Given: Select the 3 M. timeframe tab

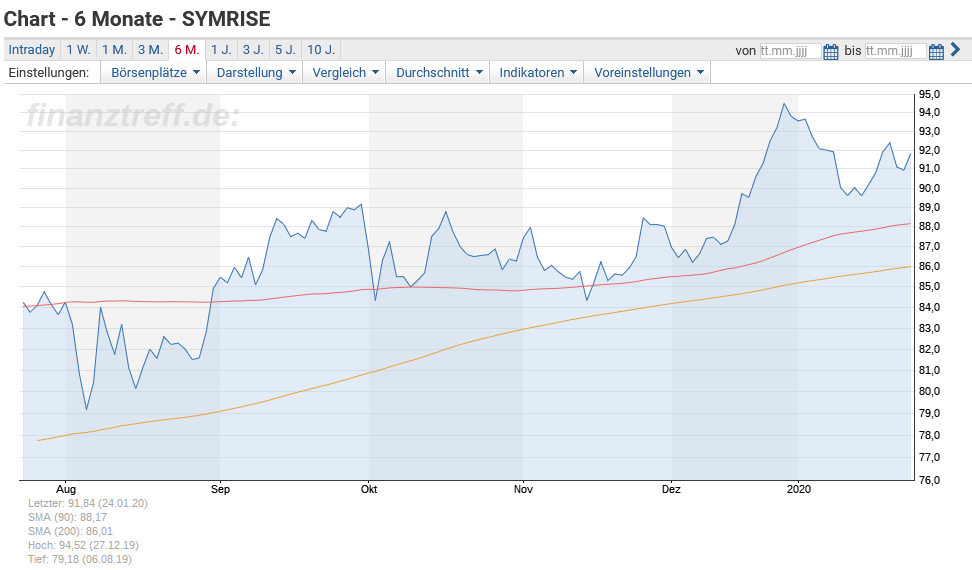Looking at the screenshot, I should tap(151, 50).
